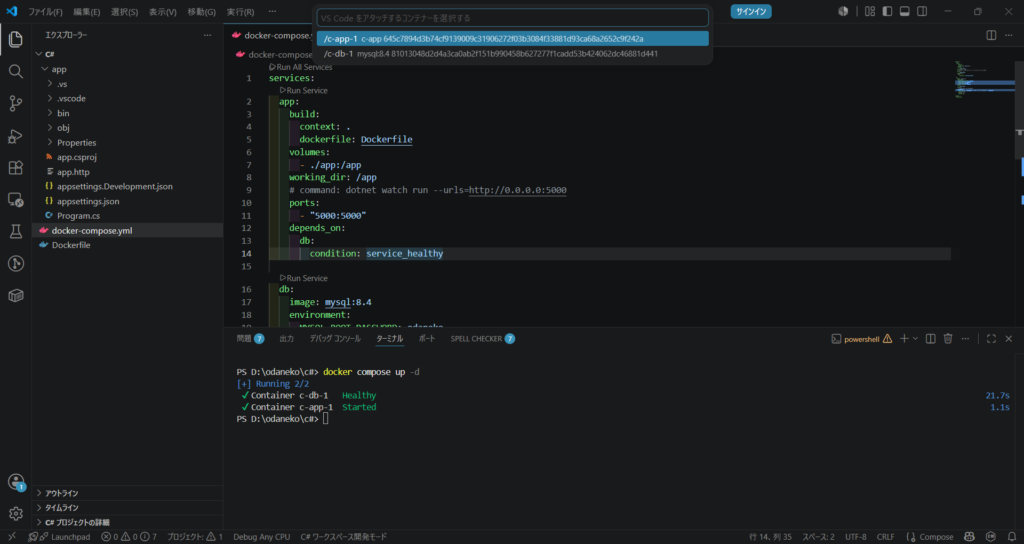This screenshot has height=544, width=1024.
Task: Switch to the 問題 panel tab
Action: point(250,339)
